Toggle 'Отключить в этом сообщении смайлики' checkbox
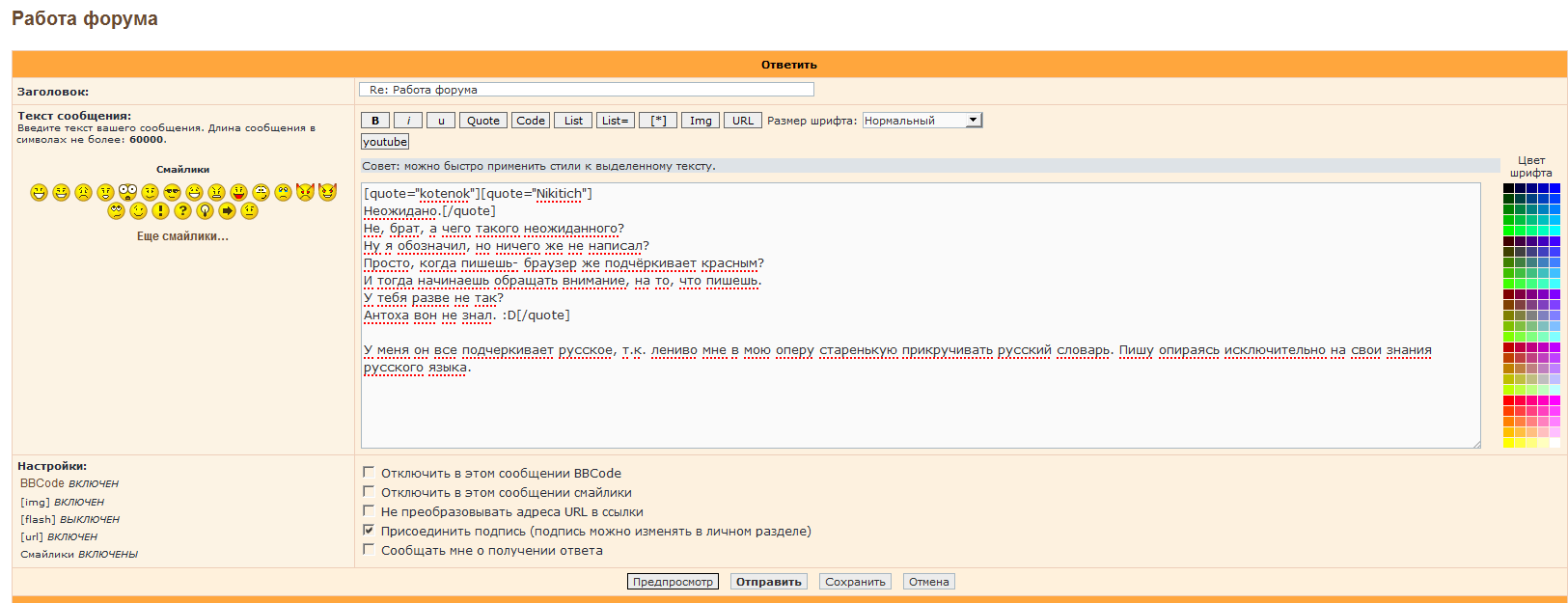 tap(369, 492)
